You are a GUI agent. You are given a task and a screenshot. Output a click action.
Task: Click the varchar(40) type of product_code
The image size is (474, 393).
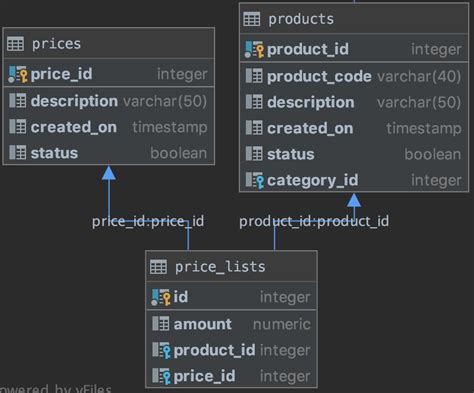[419, 77]
